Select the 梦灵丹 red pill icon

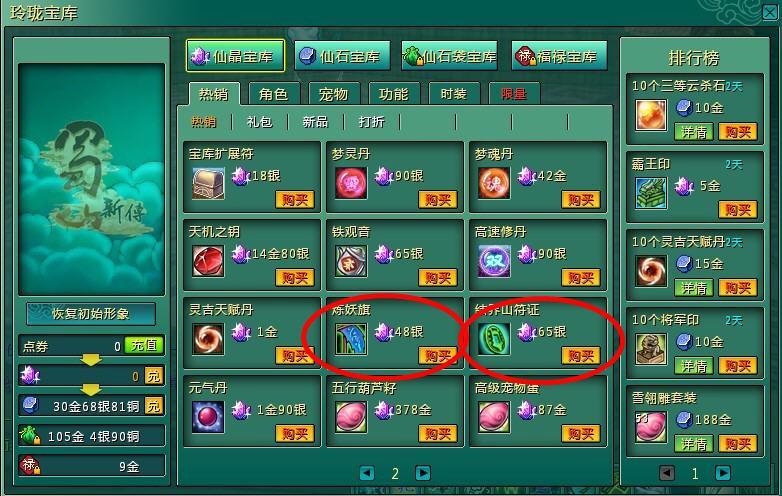tap(351, 183)
